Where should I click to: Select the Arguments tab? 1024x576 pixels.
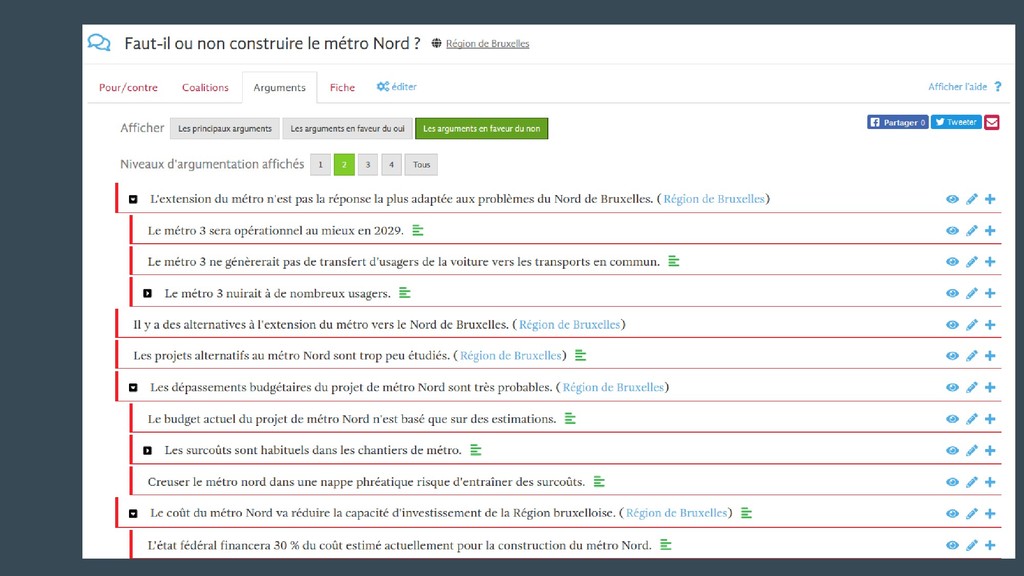pos(279,88)
